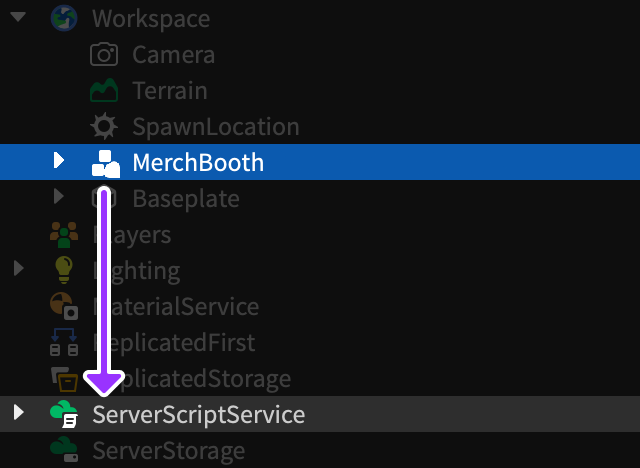Collapse the Workspace tree node
640x468 pixels.
pos(18,18)
